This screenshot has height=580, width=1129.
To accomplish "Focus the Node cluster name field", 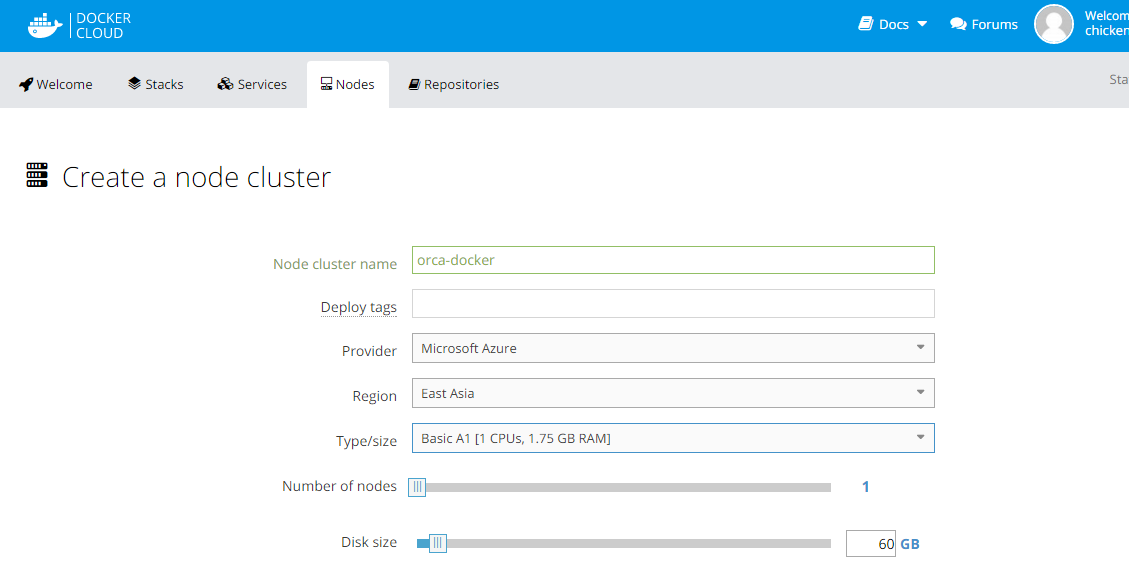I will coord(673,260).
